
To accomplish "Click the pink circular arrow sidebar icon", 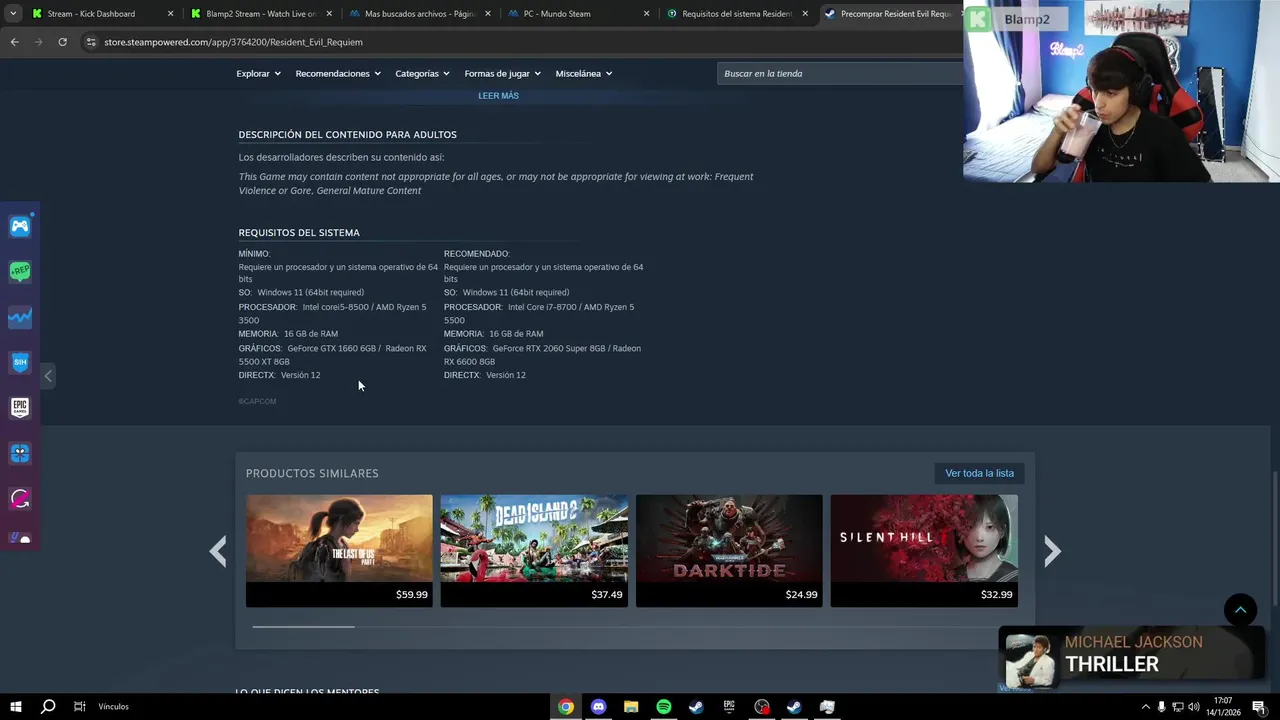I will click(20, 498).
